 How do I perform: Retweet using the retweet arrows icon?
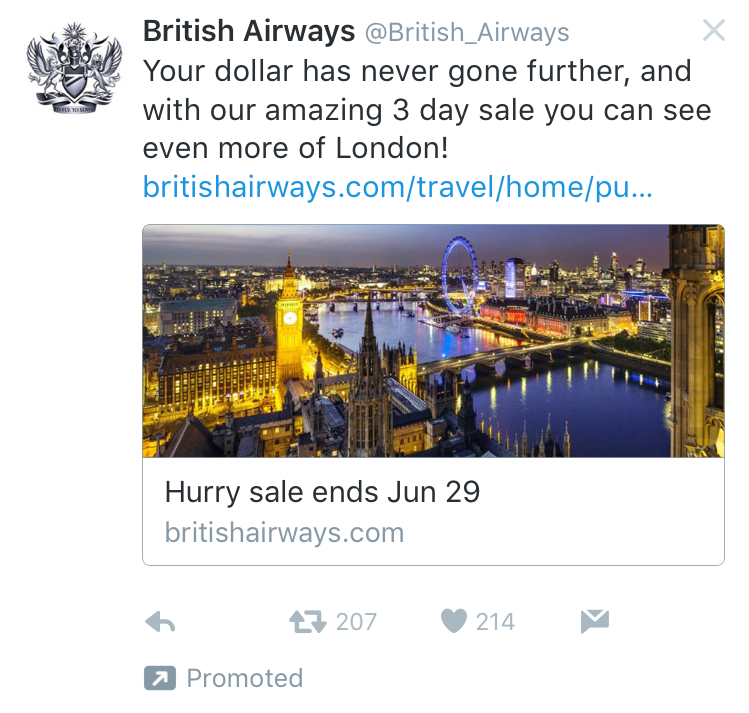coord(308,622)
